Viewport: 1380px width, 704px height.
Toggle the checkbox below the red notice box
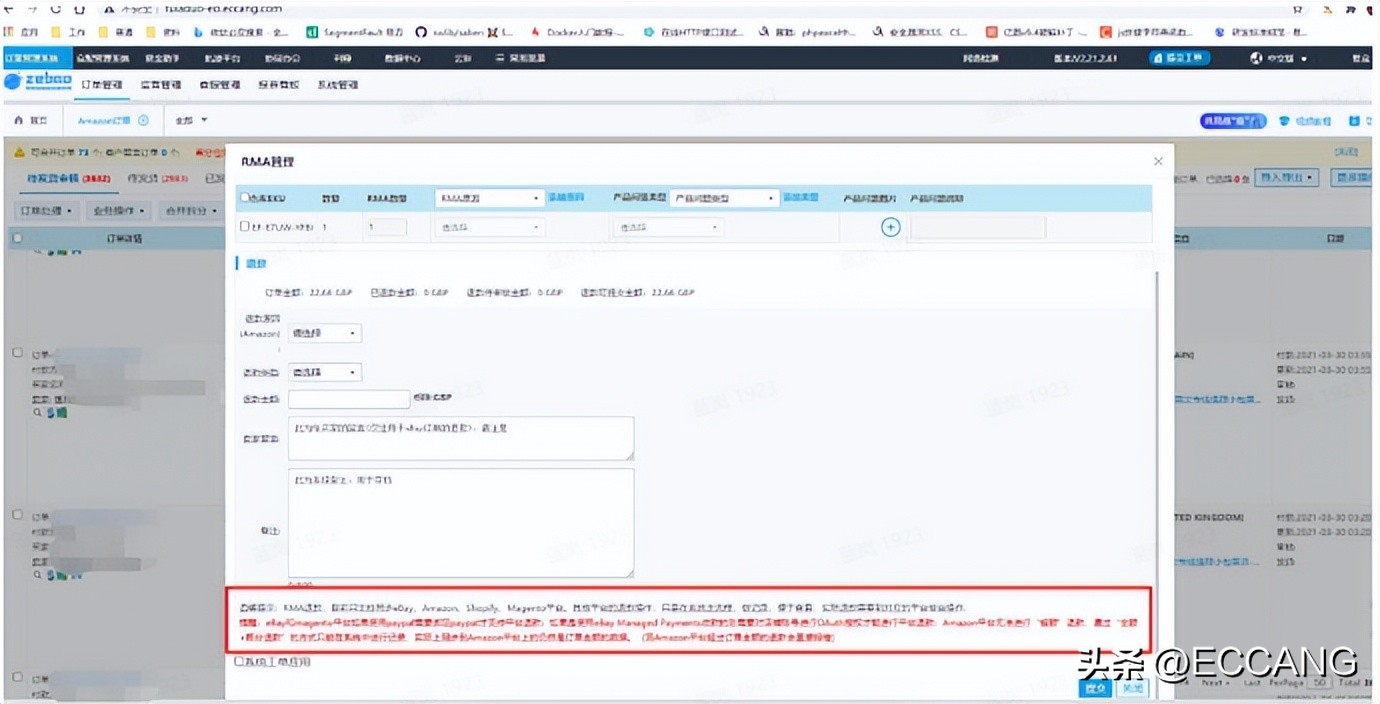[x=239, y=661]
